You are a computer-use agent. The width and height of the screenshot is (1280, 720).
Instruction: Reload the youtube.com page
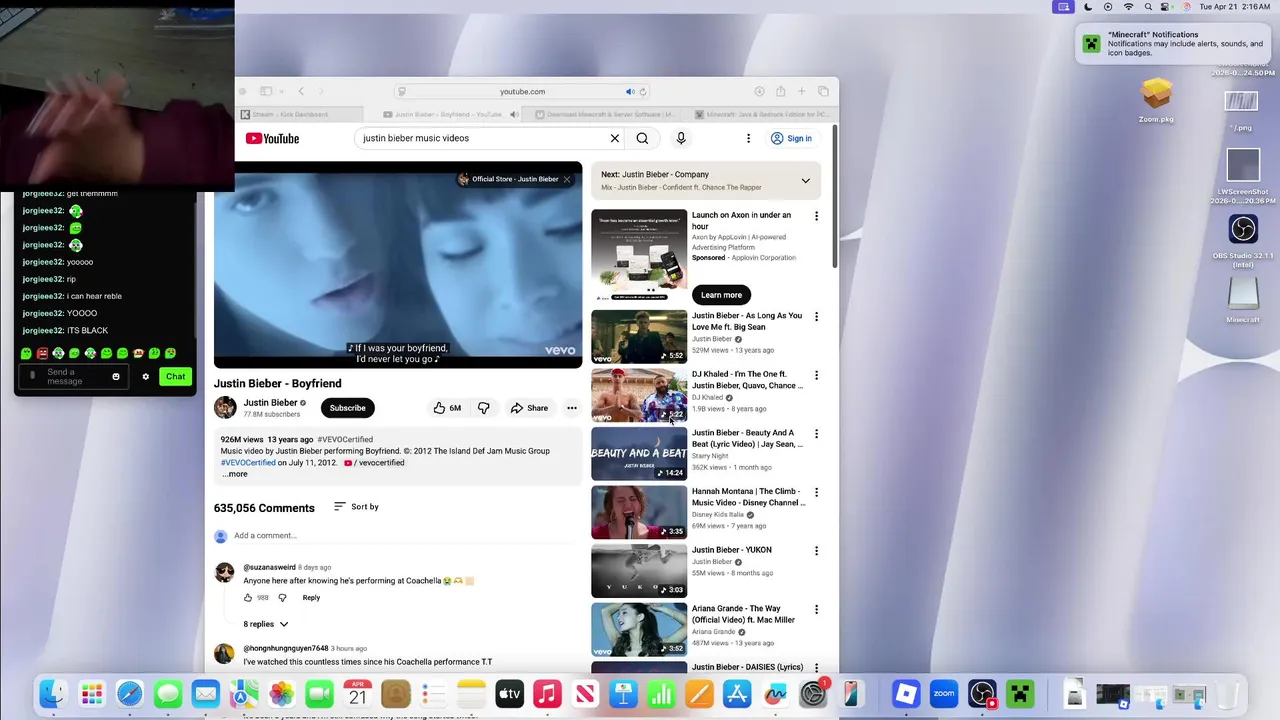642,91
